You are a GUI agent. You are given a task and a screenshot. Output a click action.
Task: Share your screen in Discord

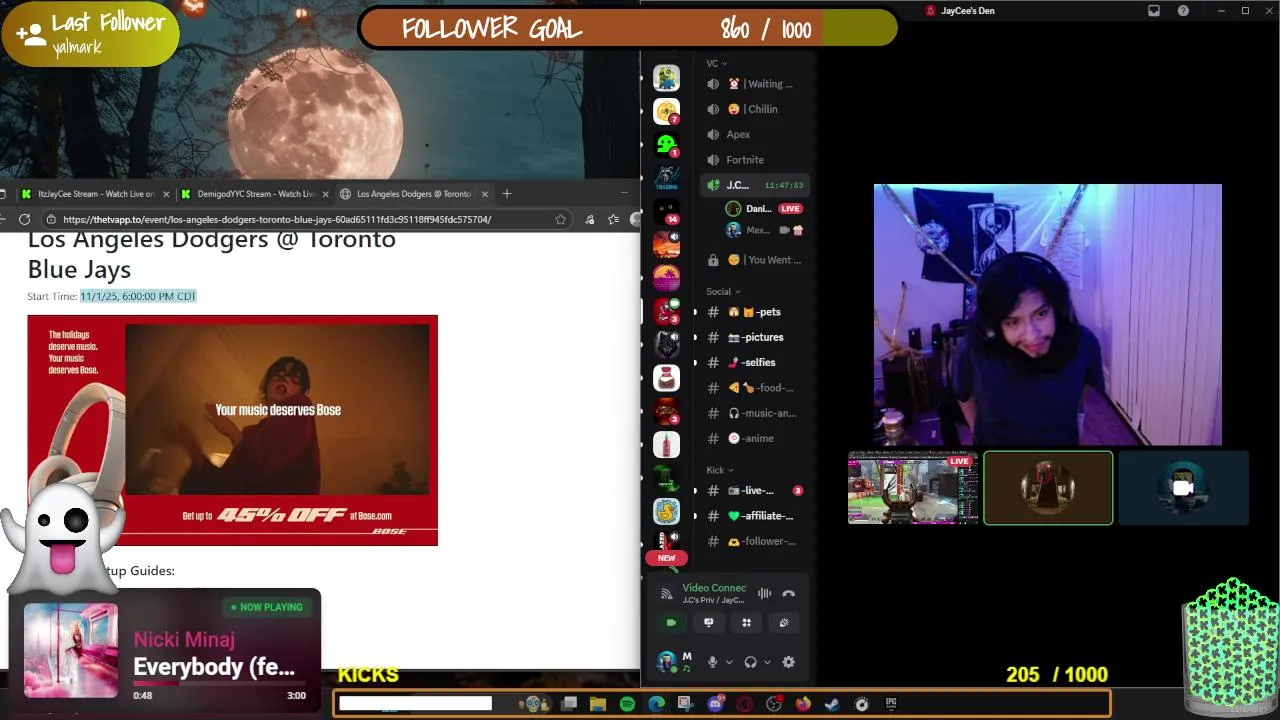pos(709,622)
